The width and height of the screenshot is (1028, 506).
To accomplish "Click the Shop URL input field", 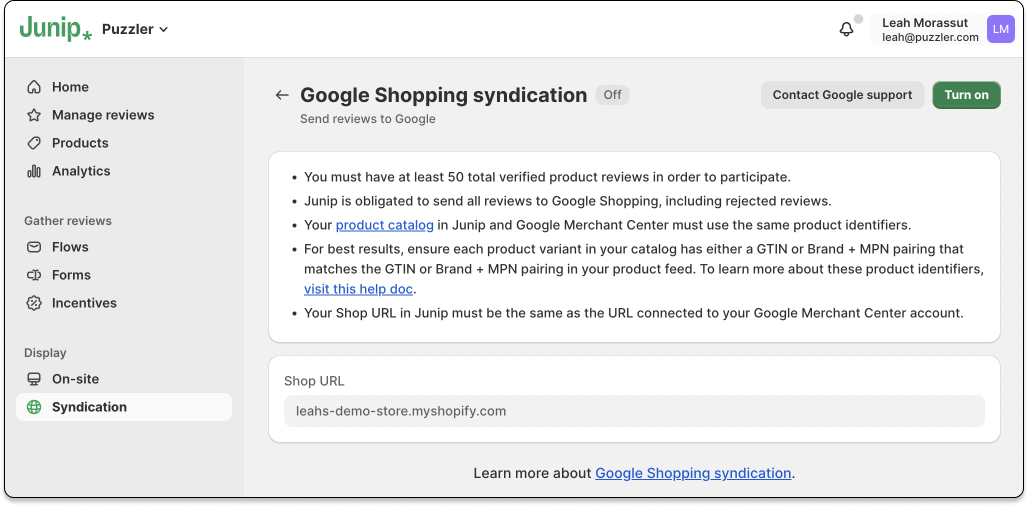I will [634, 411].
